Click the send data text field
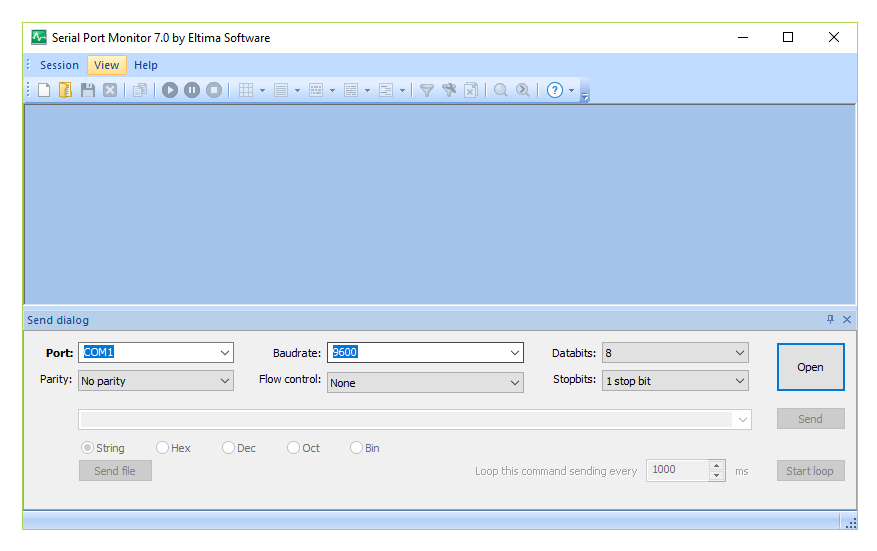 [x=406, y=420]
